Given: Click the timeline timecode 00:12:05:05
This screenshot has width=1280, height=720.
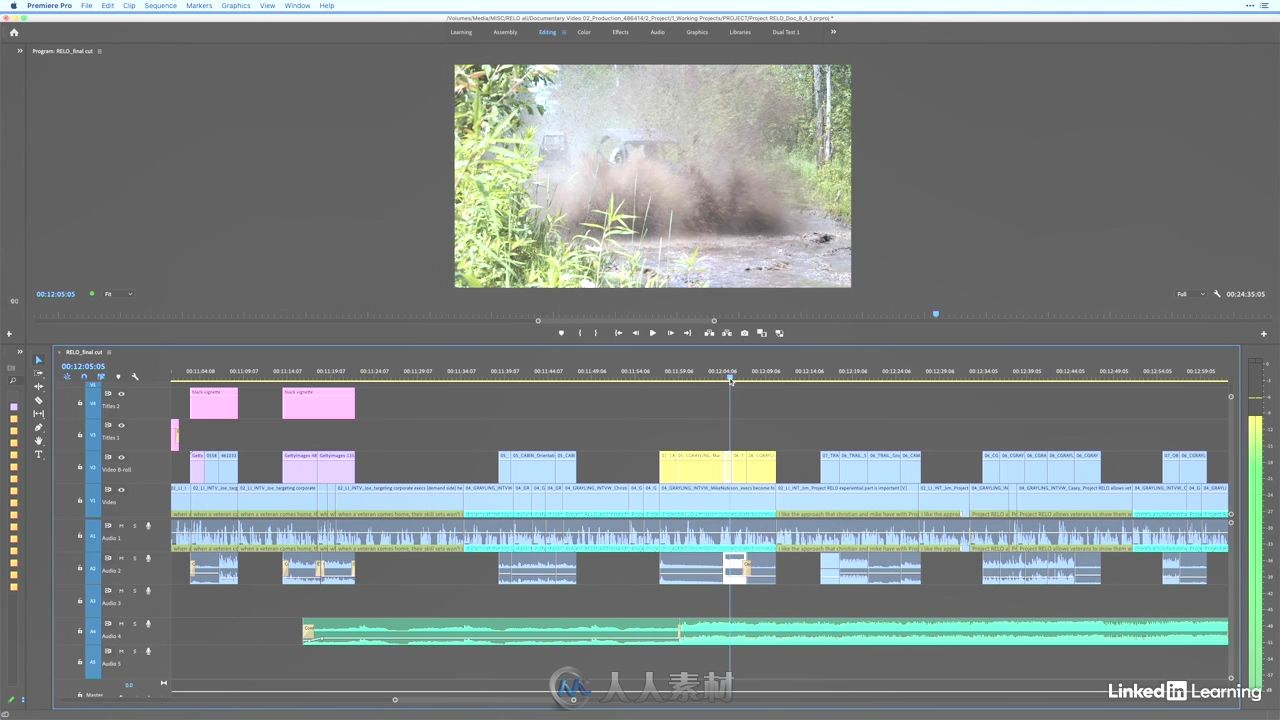Looking at the screenshot, I should pos(83,366).
